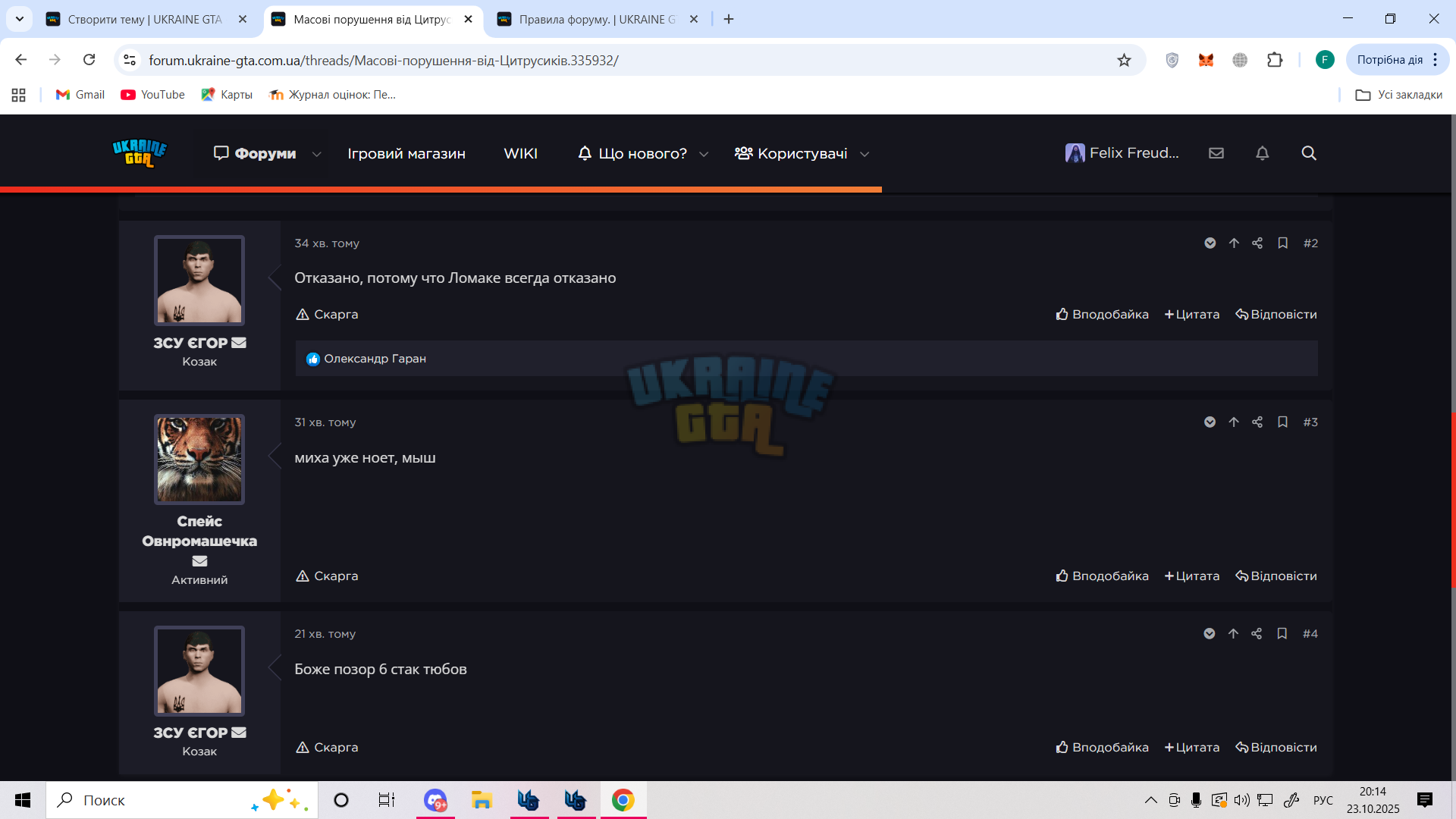1456x819 pixels.
Task: Expand the Користувачі menu chevron
Action: tap(864, 154)
